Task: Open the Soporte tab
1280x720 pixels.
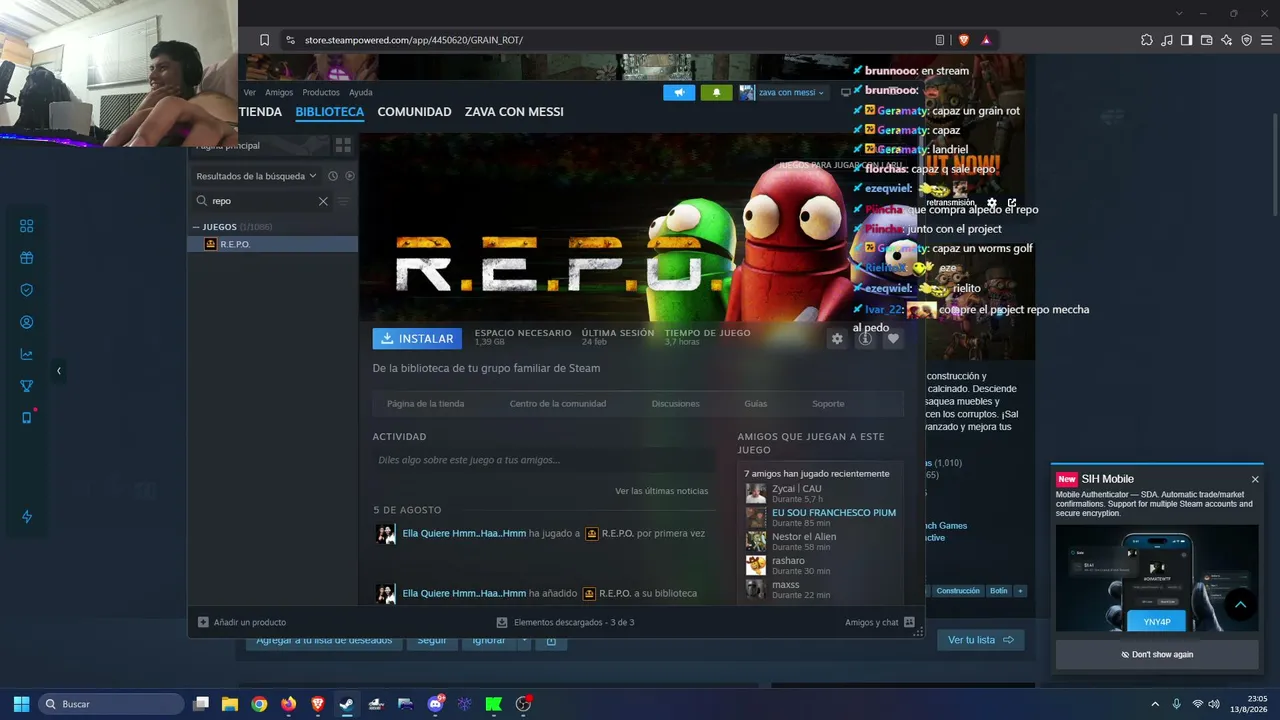Action: pyautogui.click(x=828, y=404)
